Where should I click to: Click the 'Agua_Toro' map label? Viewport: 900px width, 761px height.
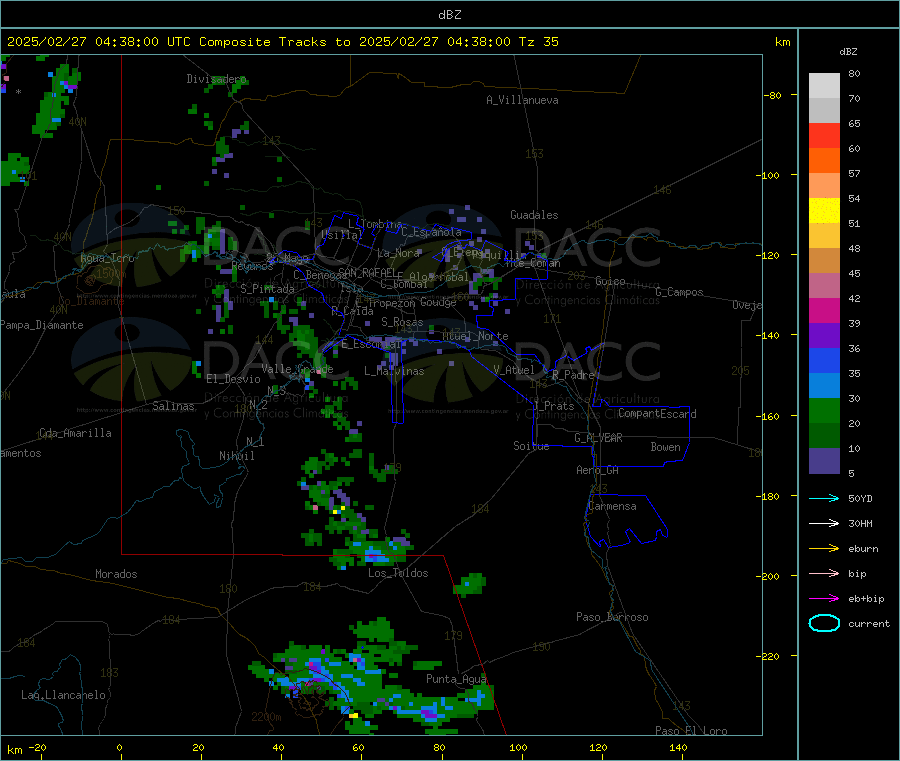click(107, 258)
